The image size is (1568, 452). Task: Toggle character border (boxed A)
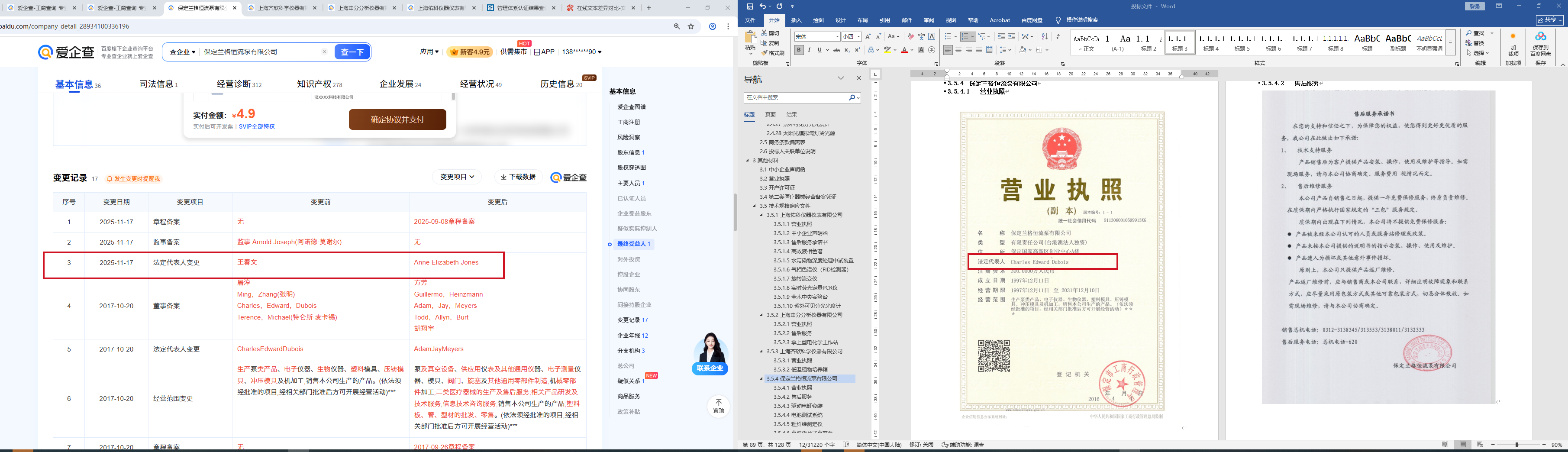[931, 36]
